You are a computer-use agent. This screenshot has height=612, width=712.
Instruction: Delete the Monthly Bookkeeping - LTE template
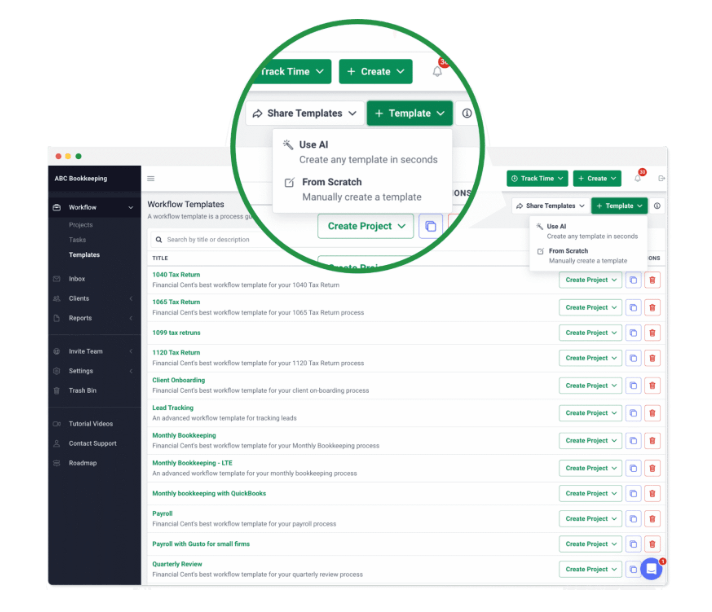(652, 468)
